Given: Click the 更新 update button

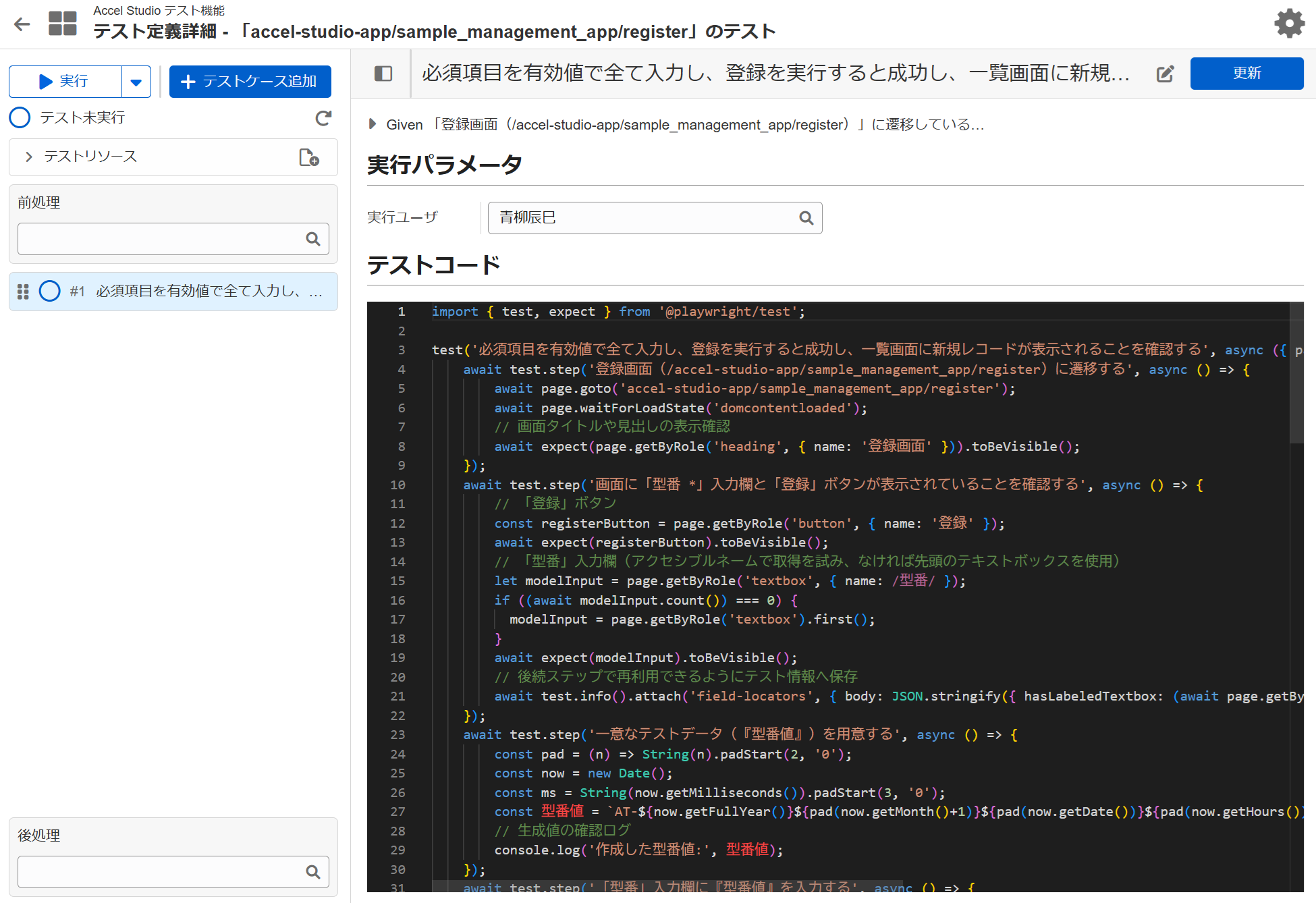Looking at the screenshot, I should [x=1246, y=73].
